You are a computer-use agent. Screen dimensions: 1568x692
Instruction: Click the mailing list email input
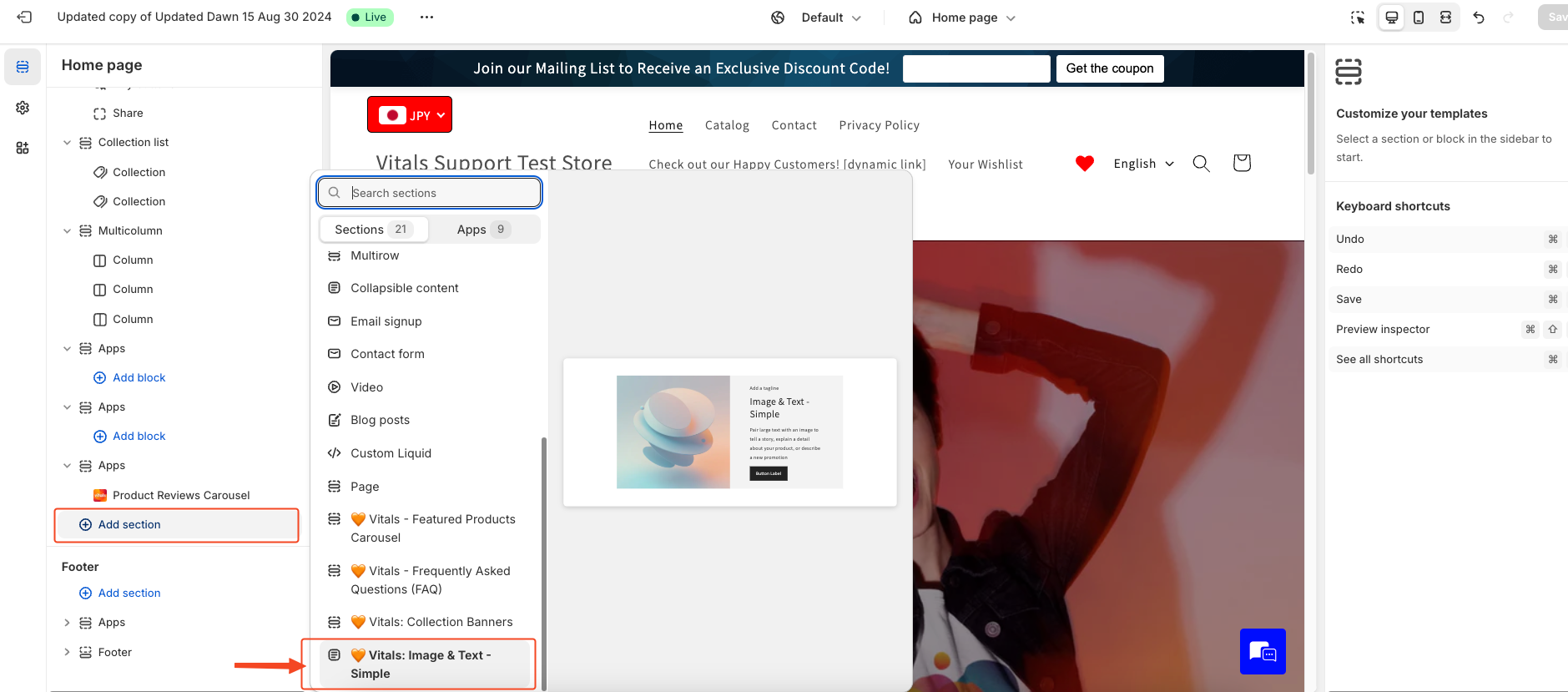click(x=976, y=68)
